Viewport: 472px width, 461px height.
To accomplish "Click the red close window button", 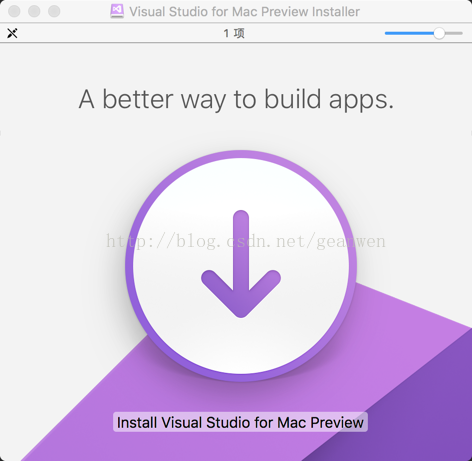I will click(x=14, y=11).
